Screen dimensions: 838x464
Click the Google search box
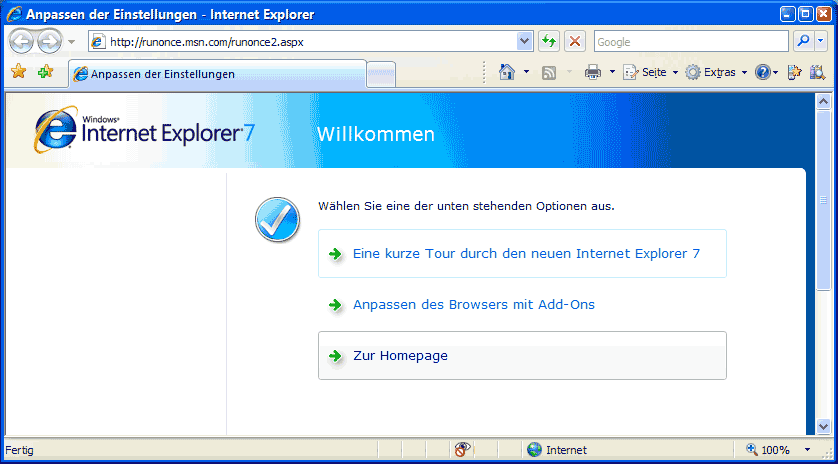pos(691,42)
